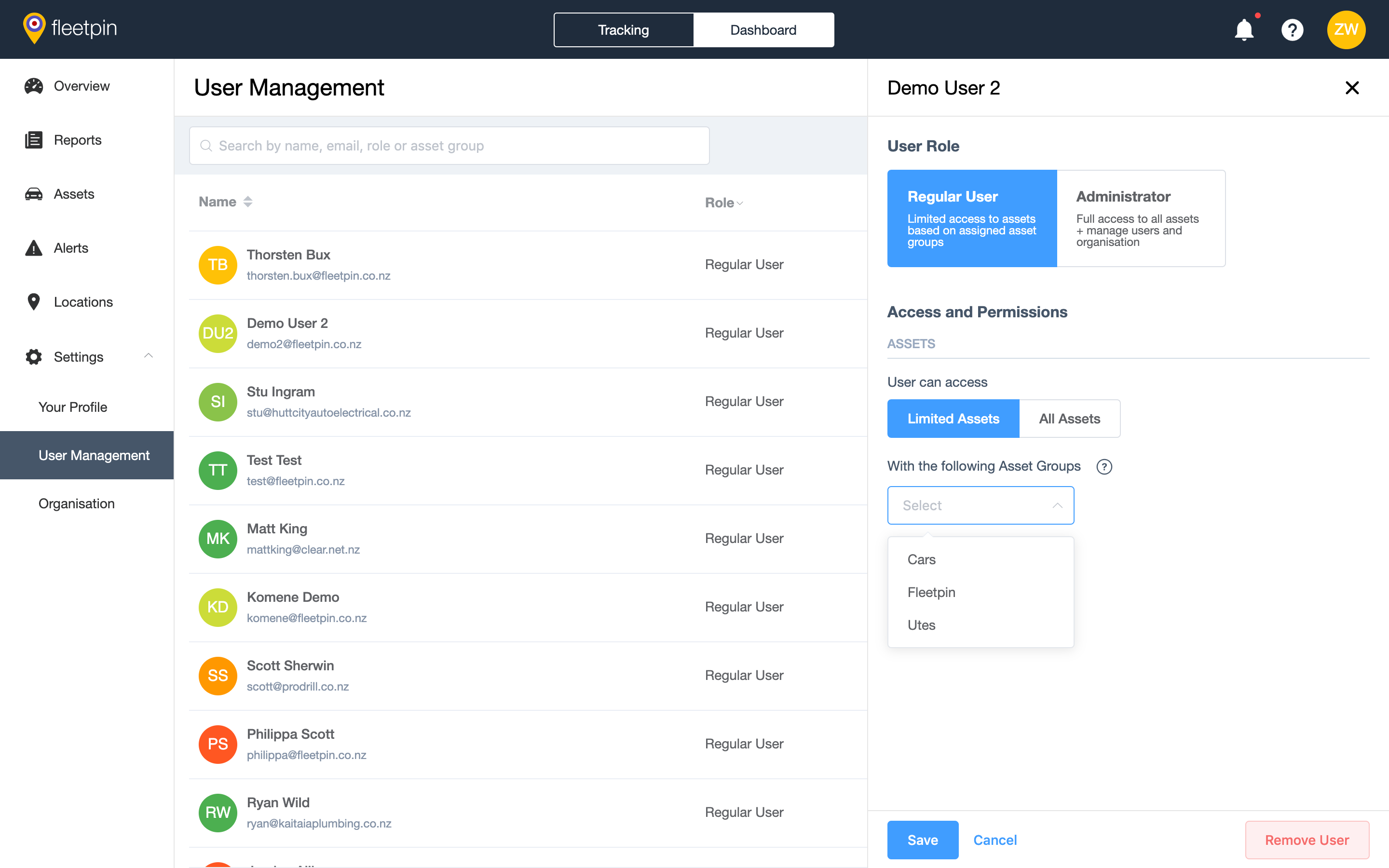Select the Administrator role
Screen dimensions: 1389x868
[x=1141, y=218]
